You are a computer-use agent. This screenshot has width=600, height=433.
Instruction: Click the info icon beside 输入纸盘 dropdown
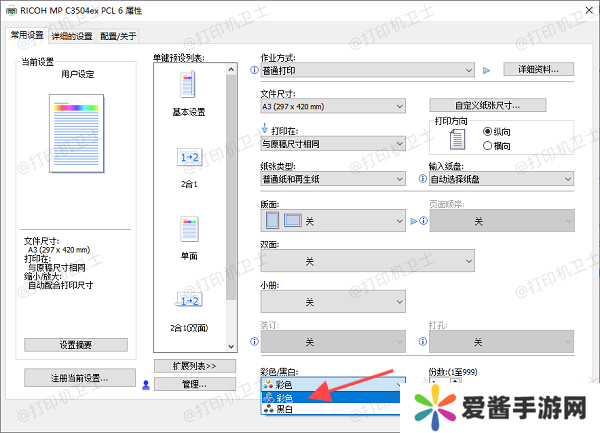[x=422, y=179]
